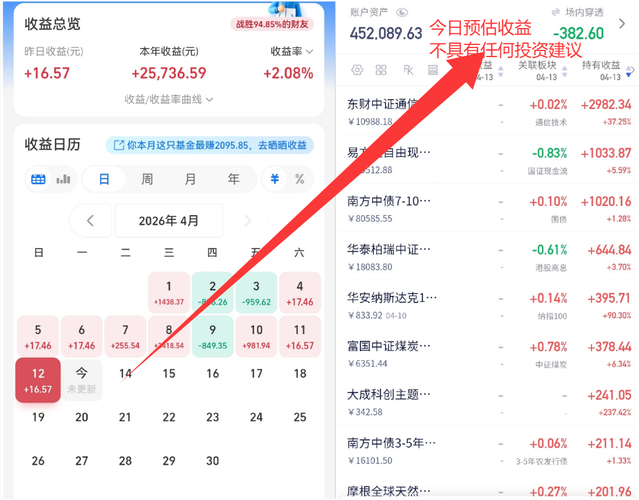Image resolution: width=639 pixels, height=500 pixels.
Task: Open 南方中债3-5年 fund row
Action: pos(487,451)
